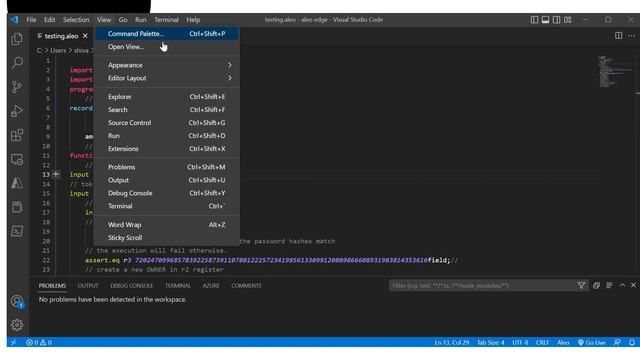640x360 pixels.
Task: Open the Azure icon in activity bar
Action: [x=17, y=183]
